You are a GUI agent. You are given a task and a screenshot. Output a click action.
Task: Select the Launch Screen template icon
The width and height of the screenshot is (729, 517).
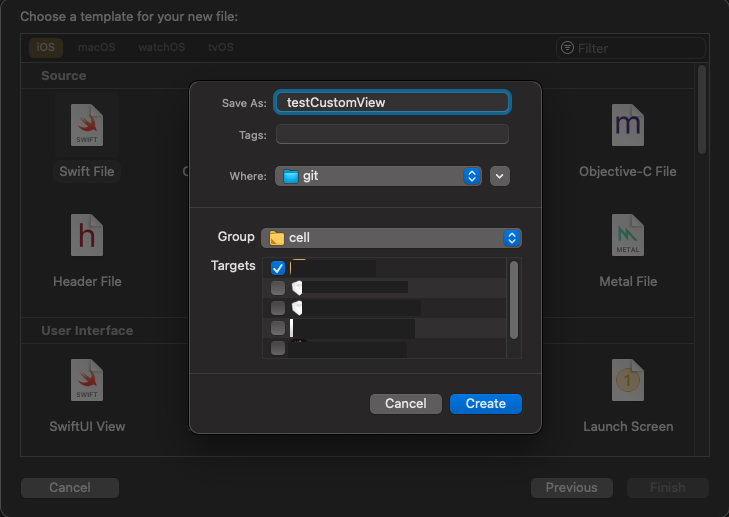click(x=628, y=380)
